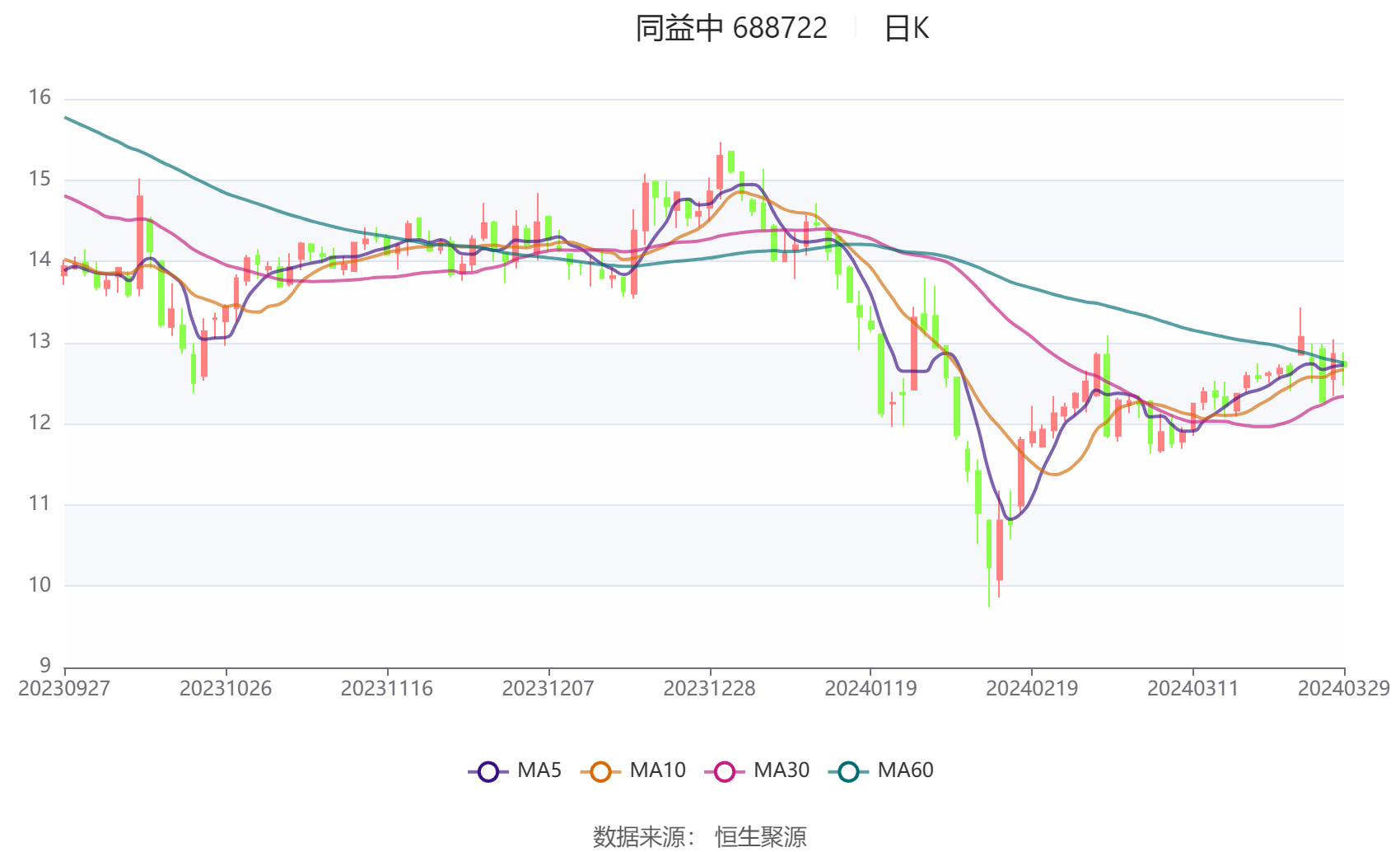This screenshot has width=1400, height=852.
Task: Click the 同益中 688722 chart title
Action: tap(731, 29)
